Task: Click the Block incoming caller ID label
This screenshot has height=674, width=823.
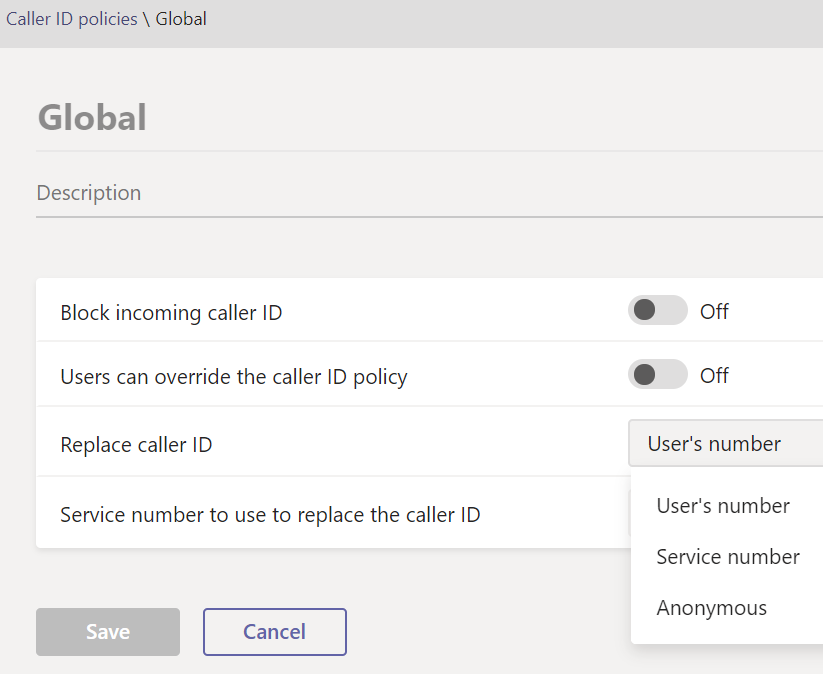Action: pos(171,313)
